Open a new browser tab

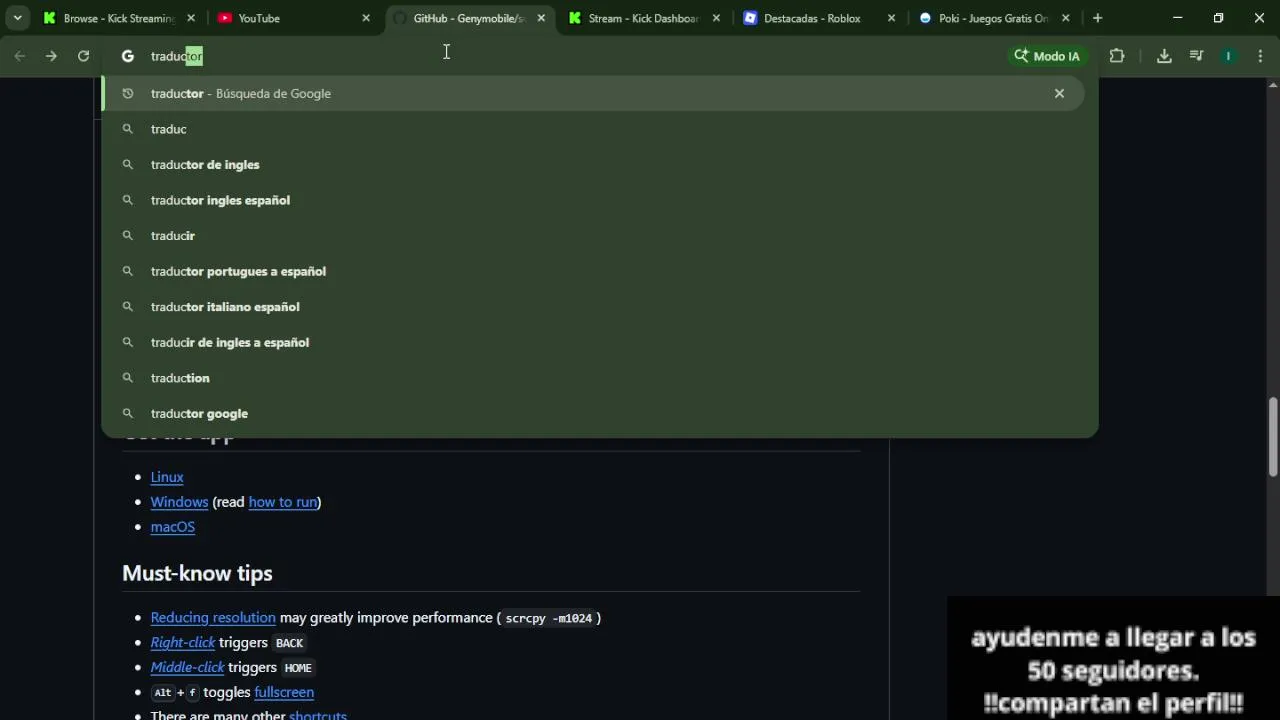1097,18
